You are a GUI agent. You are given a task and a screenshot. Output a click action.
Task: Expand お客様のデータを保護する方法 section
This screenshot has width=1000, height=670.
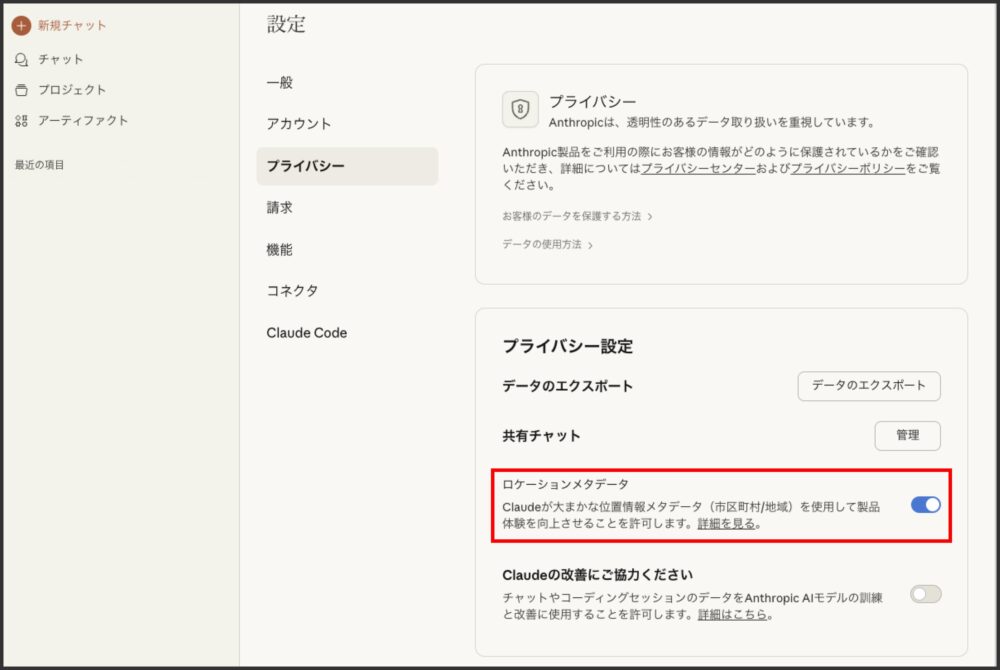point(577,216)
